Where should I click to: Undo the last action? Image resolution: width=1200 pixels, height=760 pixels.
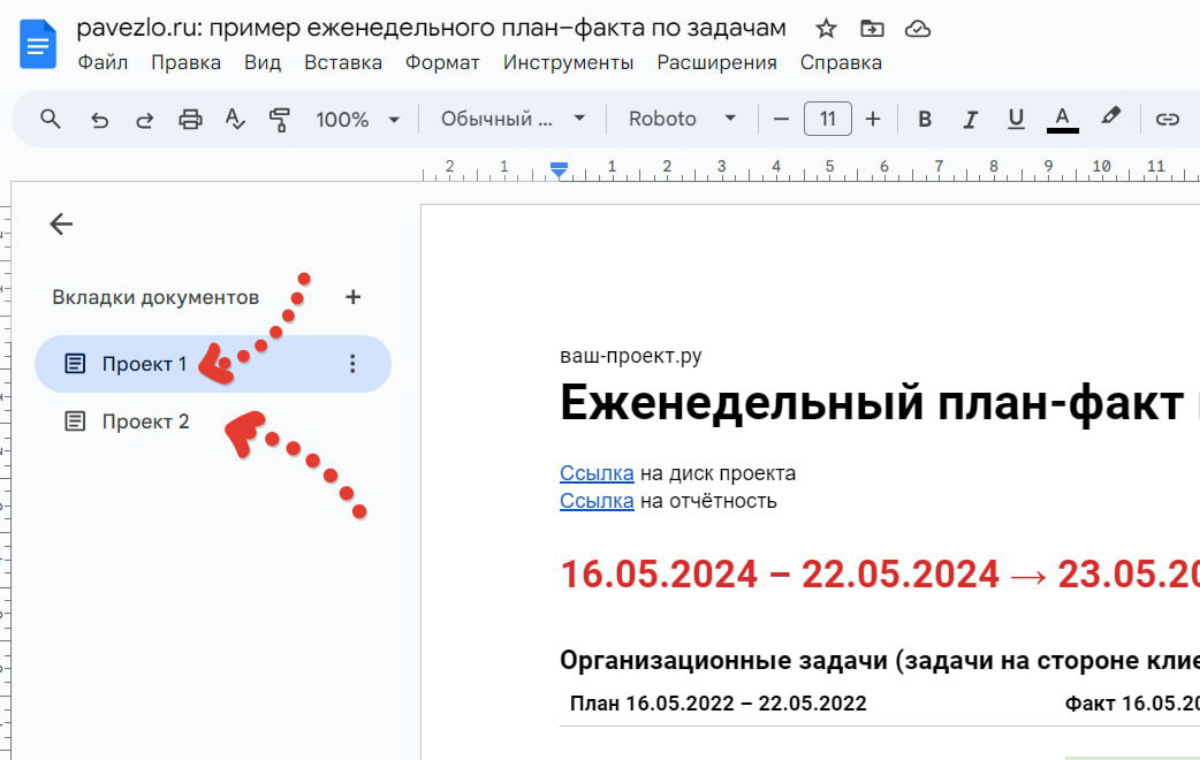pos(99,120)
